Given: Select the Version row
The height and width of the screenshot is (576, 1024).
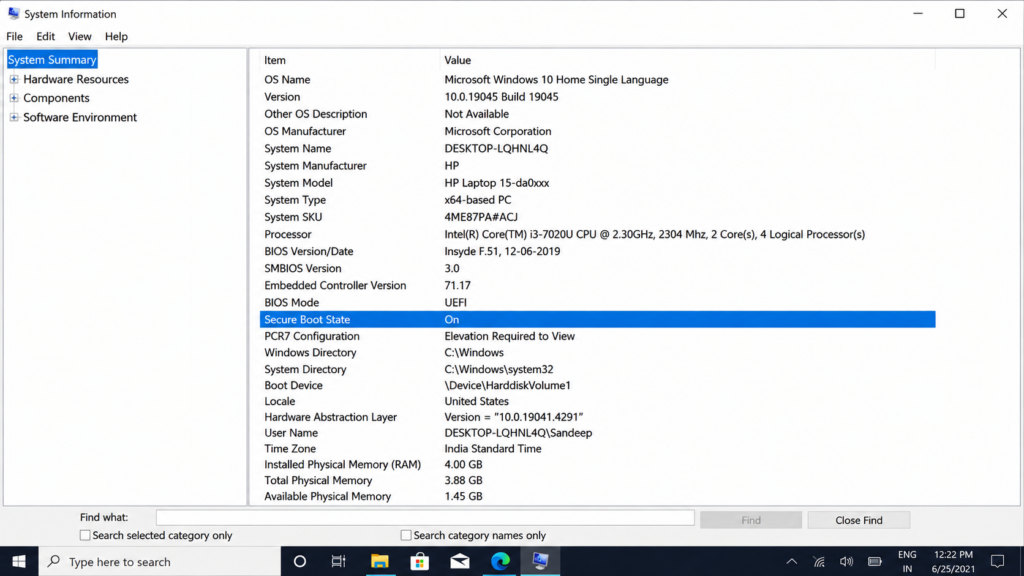Looking at the screenshot, I should 598,97.
